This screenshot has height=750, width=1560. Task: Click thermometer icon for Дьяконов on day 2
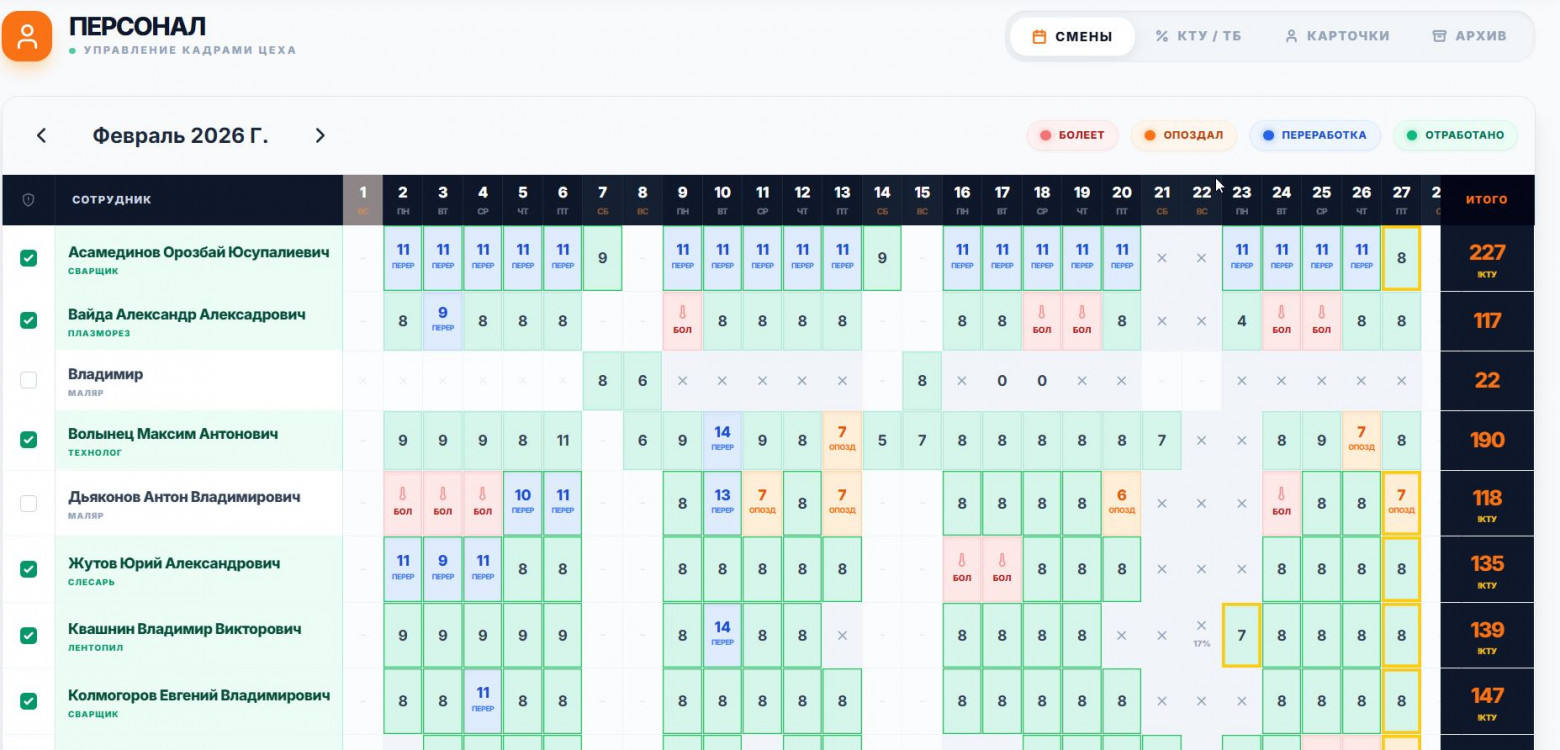tap(402, 495)
